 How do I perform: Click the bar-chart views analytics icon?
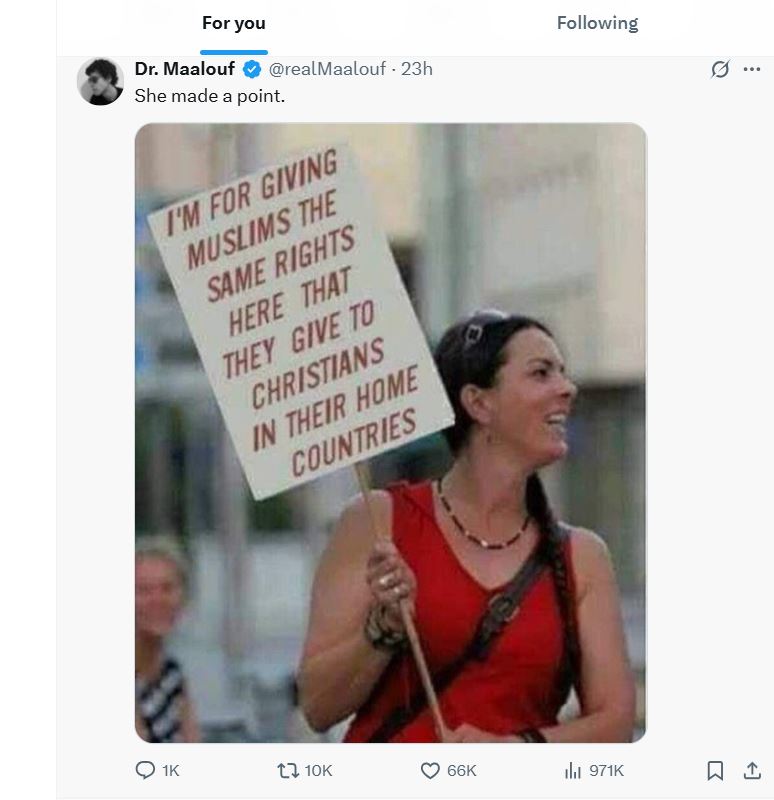point(573,770)
